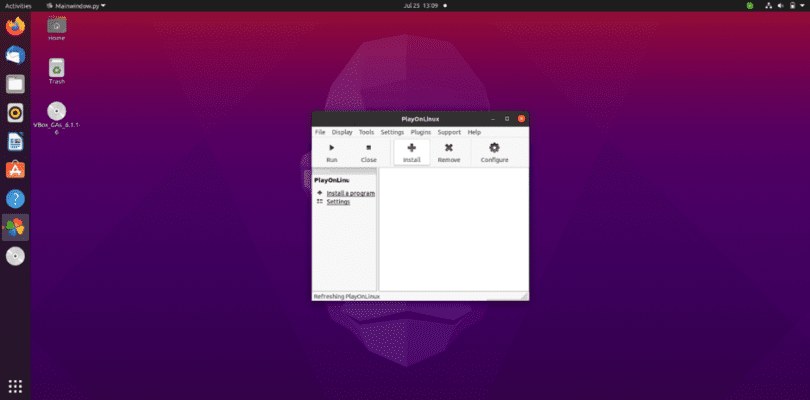Launch Firefox from the dock
This screenshot has height=400, width=810.
(x=15, y=26)
